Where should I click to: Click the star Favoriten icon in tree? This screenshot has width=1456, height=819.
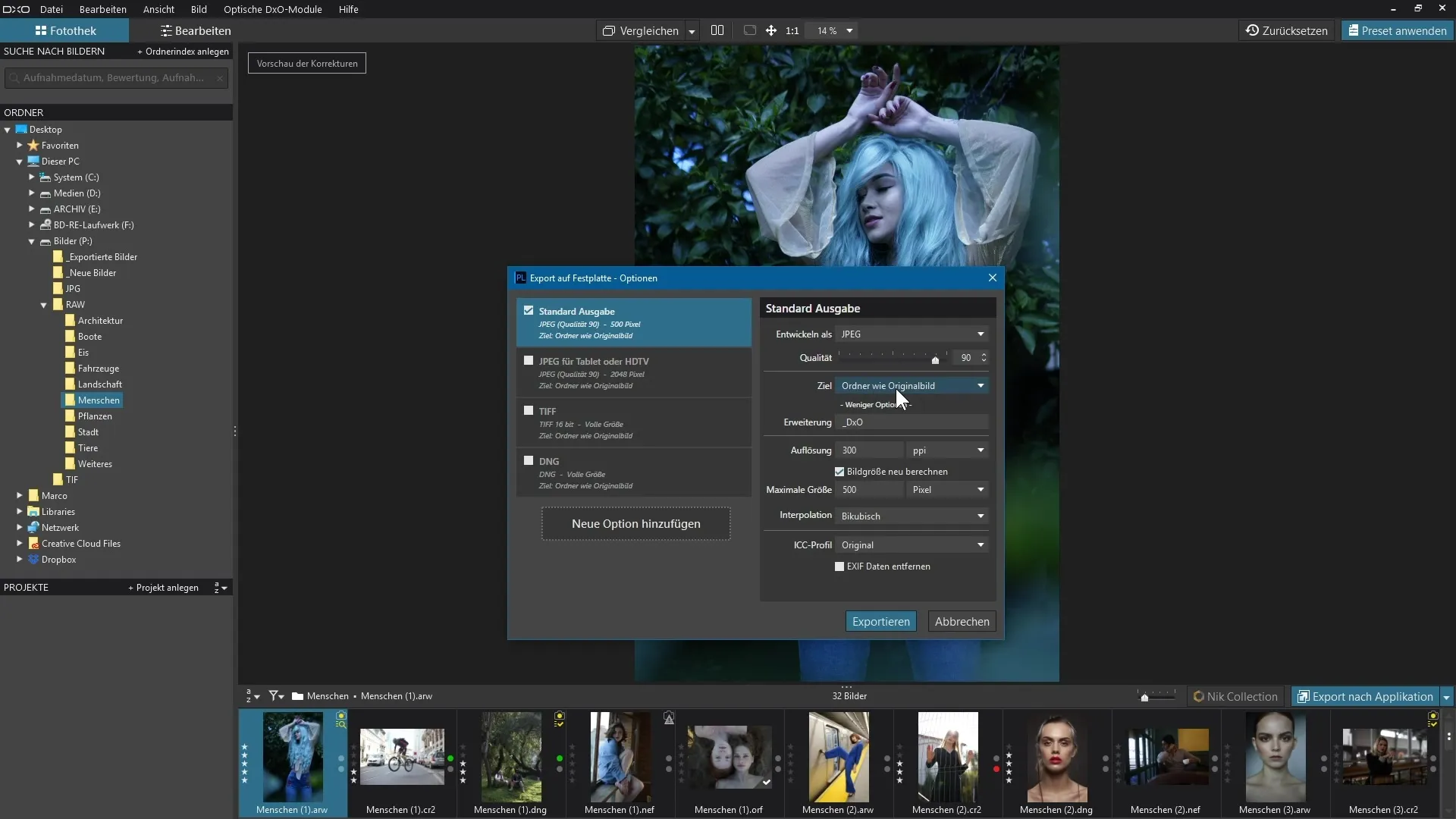pos(33,146)
